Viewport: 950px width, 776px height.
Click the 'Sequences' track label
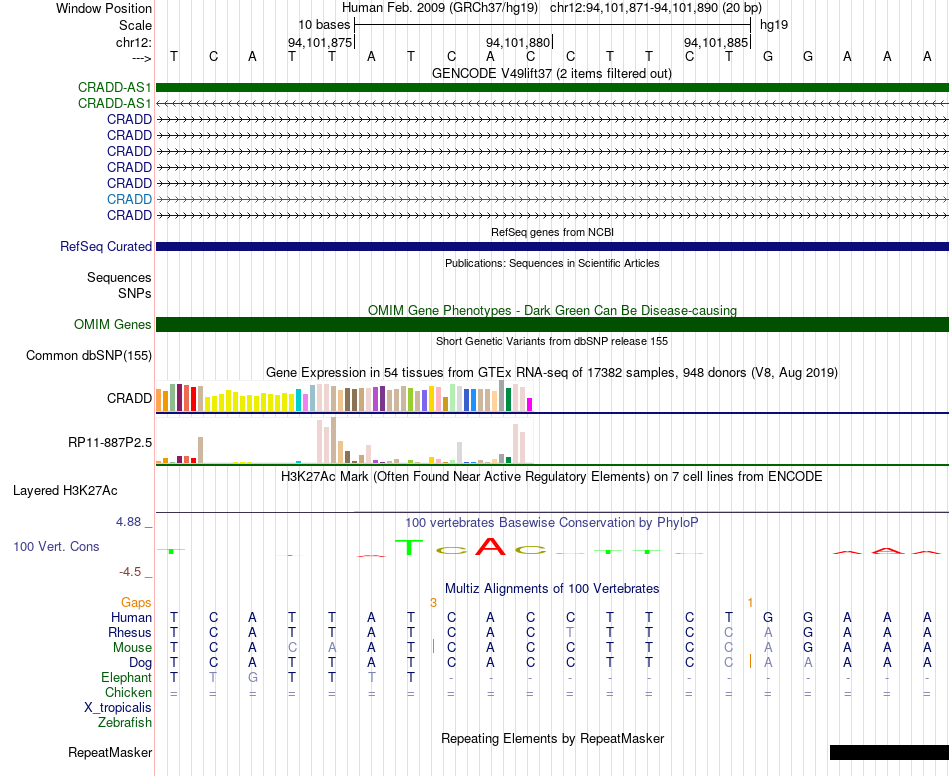pos(119,277)
